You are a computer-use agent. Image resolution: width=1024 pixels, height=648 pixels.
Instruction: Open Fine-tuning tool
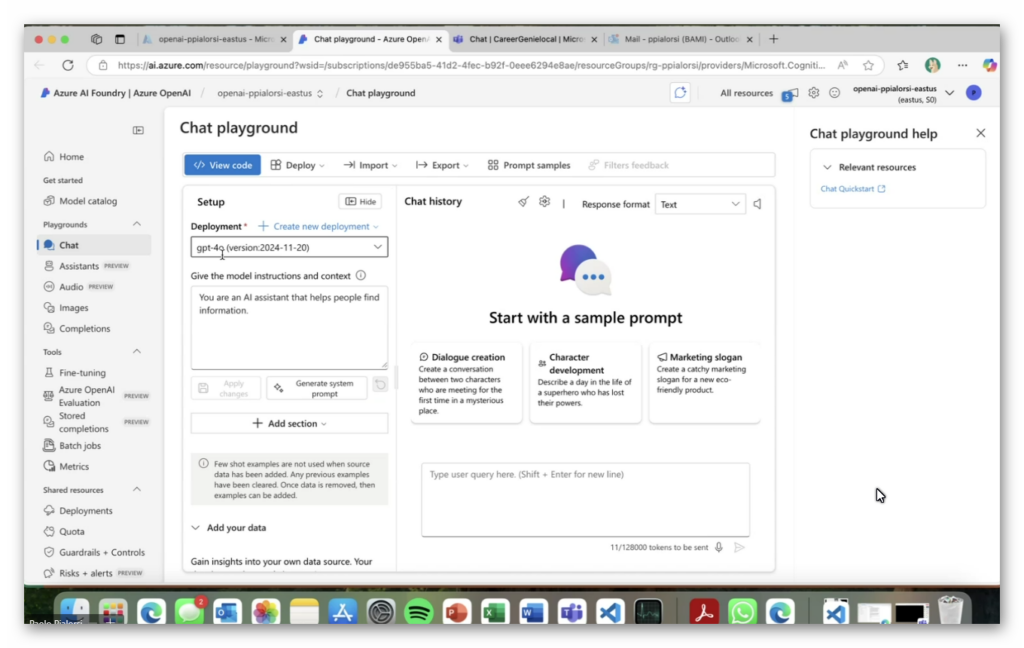(x=74, y=372)
